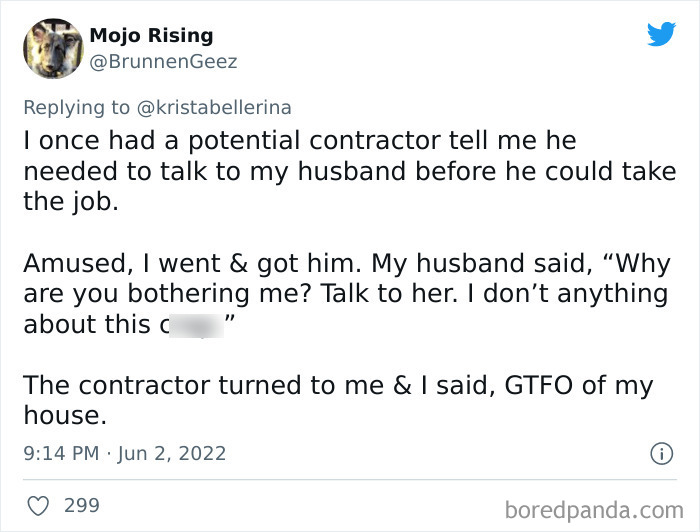View the 299 likes count
This screenshot has height=532, width=700.
[x=81, y=505]
